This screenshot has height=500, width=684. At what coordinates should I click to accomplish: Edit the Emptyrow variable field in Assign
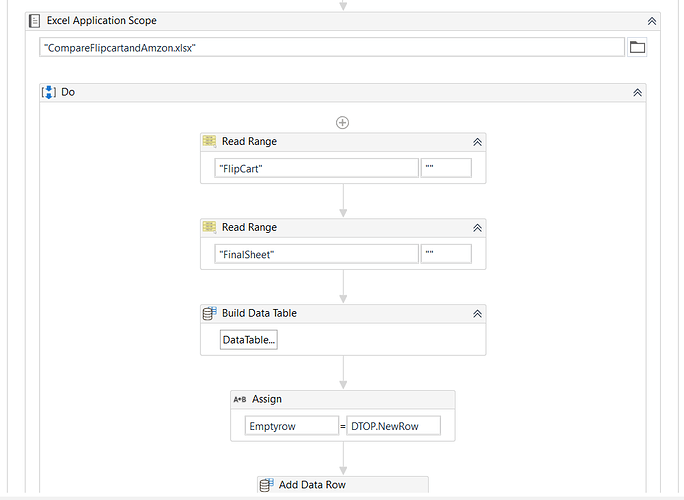[291, 426]
